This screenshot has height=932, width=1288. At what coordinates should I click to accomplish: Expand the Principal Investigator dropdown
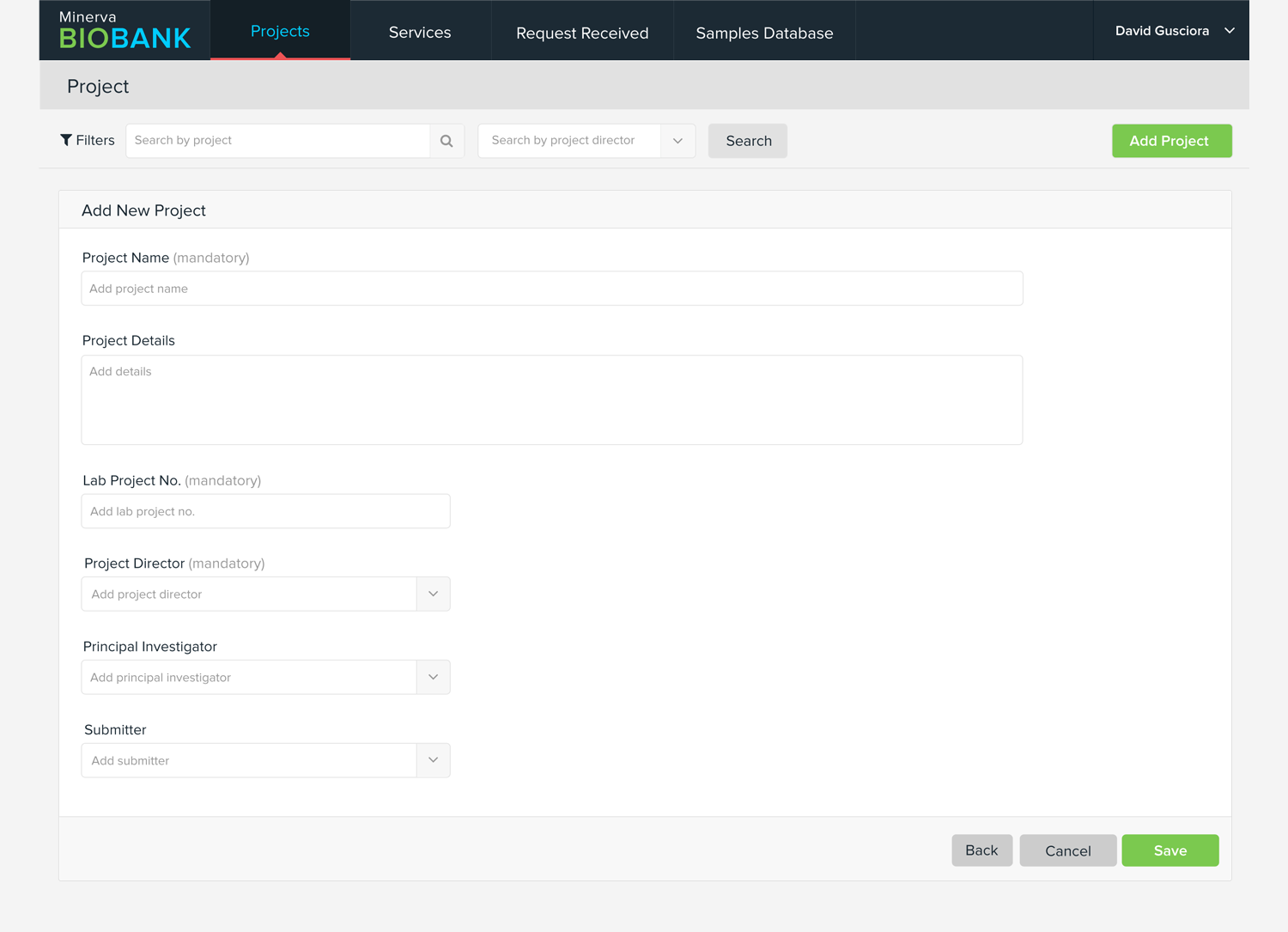[x=433, y=678]
